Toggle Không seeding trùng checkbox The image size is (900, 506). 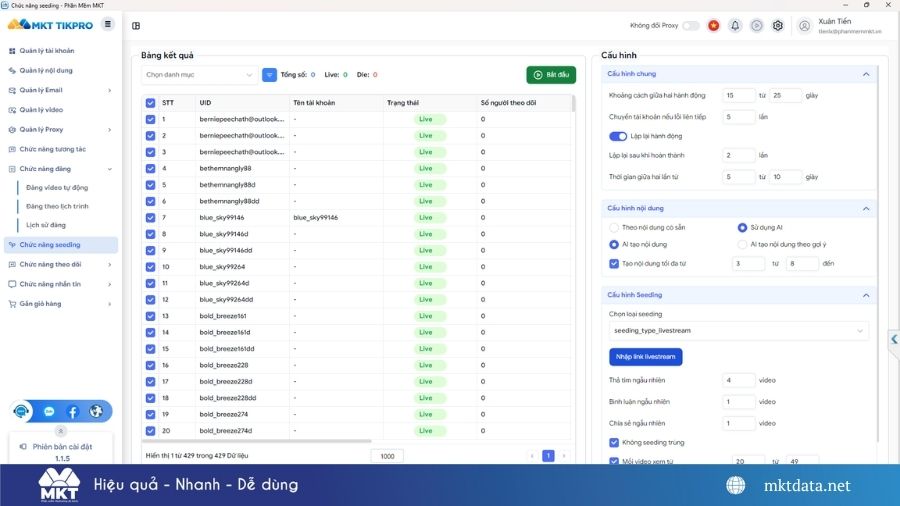coord(614,442)
